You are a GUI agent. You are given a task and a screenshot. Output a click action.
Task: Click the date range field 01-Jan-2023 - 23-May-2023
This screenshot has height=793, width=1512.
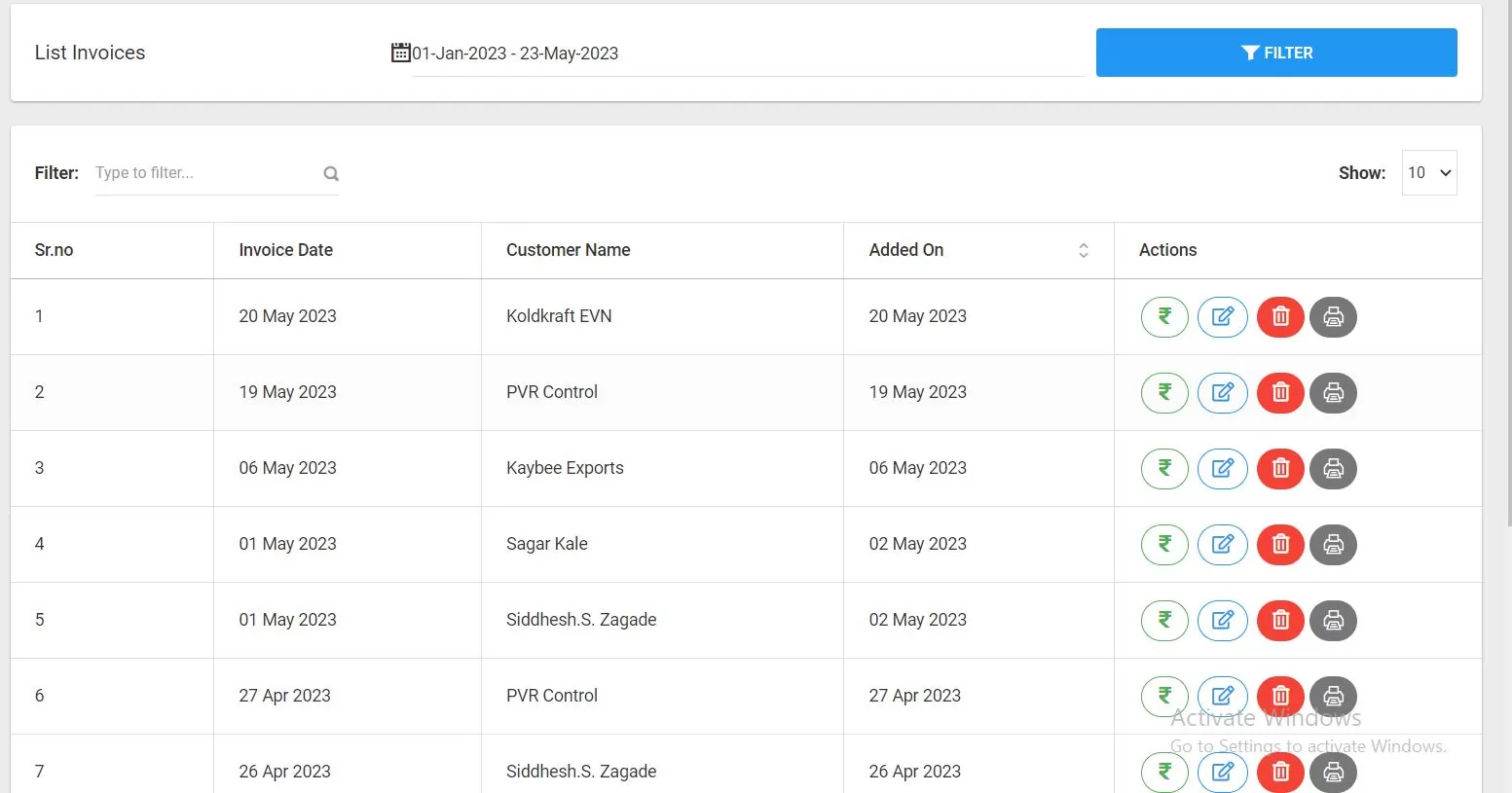[748, 54]
